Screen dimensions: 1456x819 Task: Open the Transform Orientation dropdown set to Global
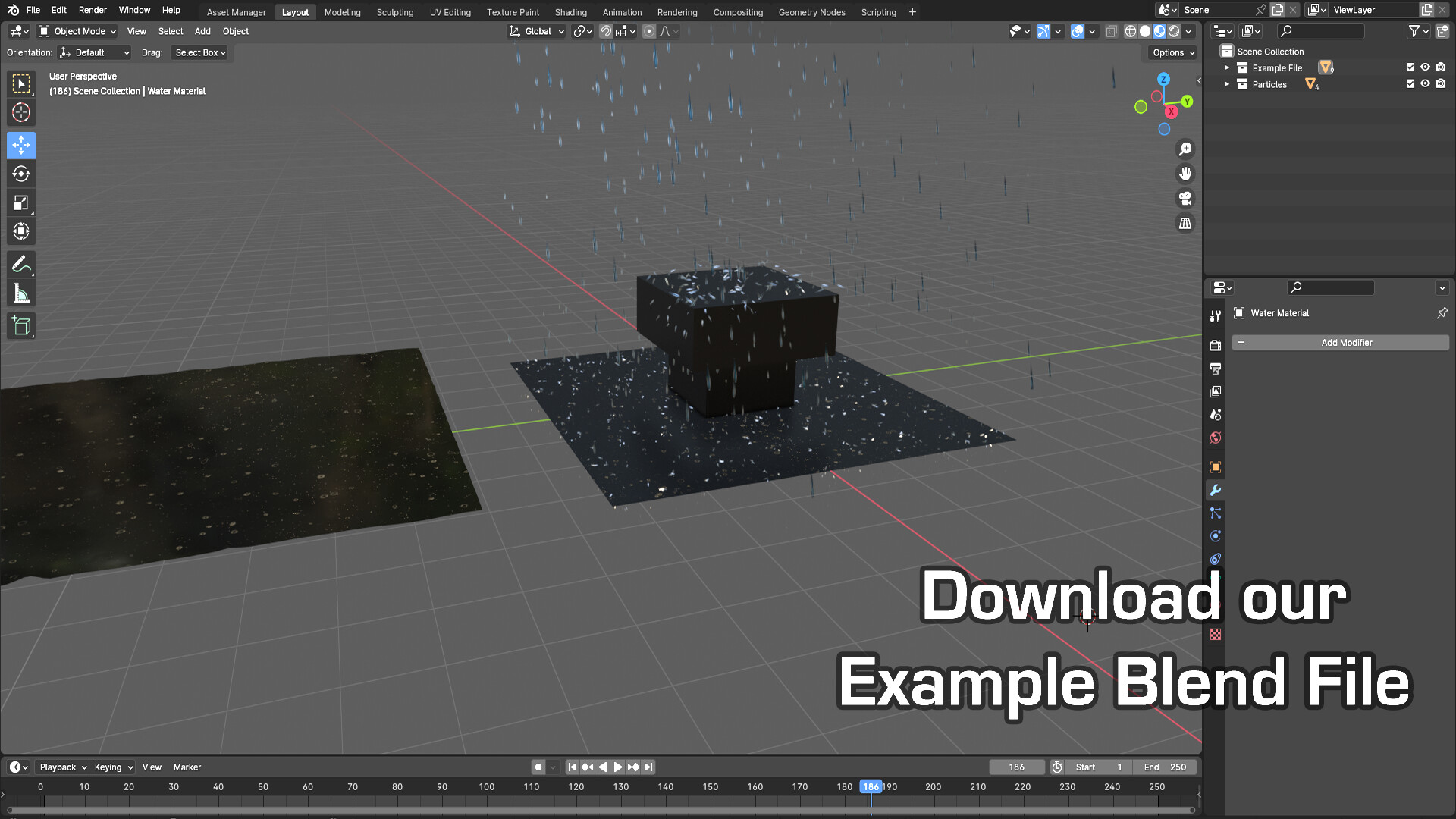[536, 31]
